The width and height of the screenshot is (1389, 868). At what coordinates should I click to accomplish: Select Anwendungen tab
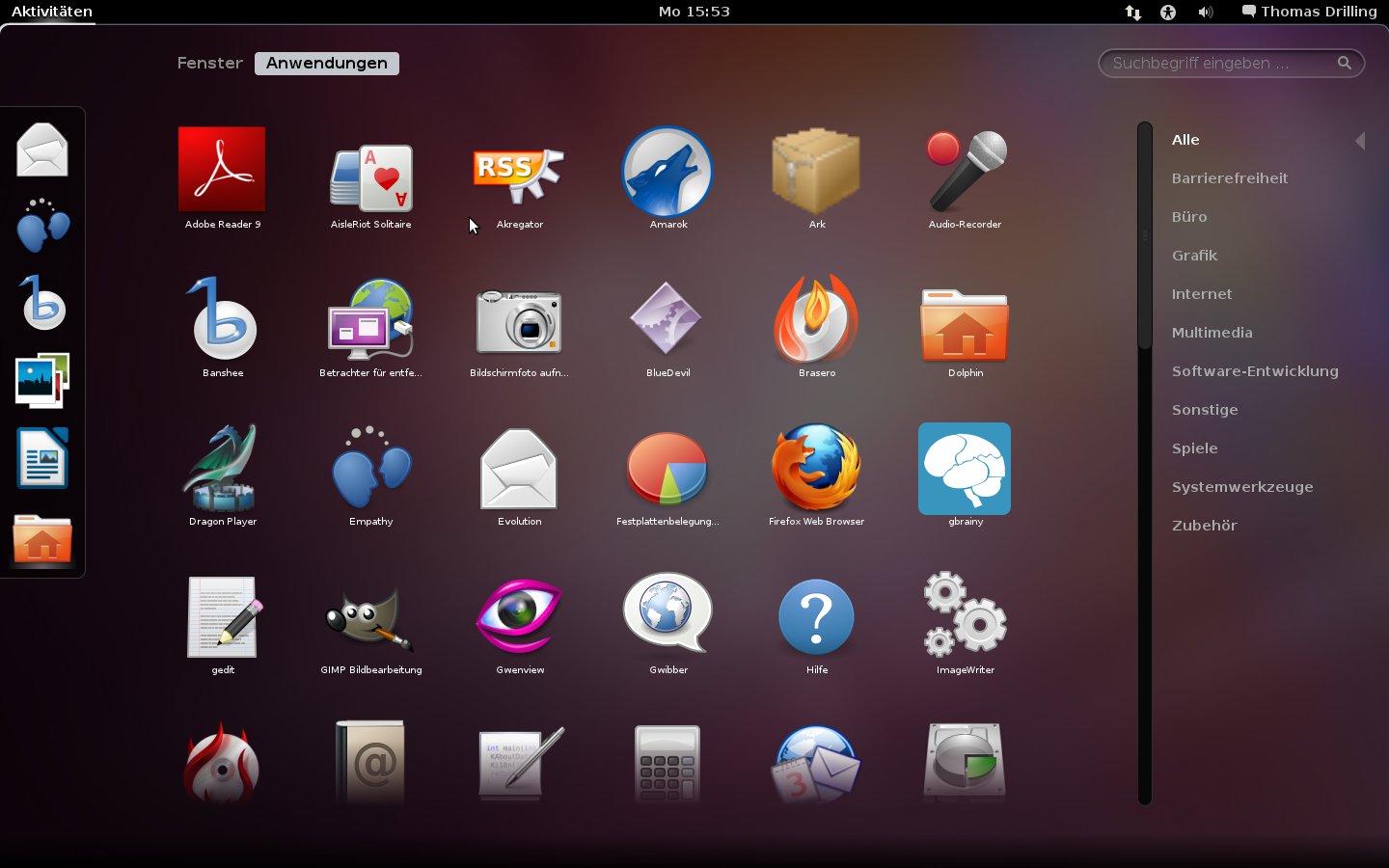327,63
